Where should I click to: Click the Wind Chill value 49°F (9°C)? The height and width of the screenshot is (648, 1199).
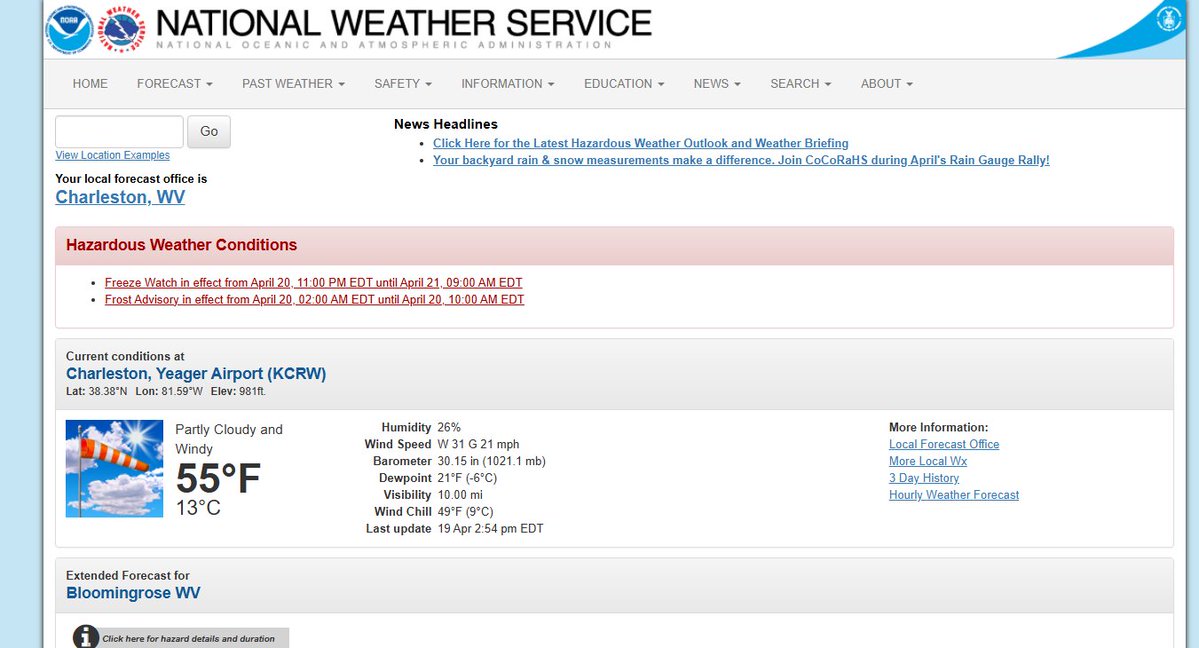point(465,511)
